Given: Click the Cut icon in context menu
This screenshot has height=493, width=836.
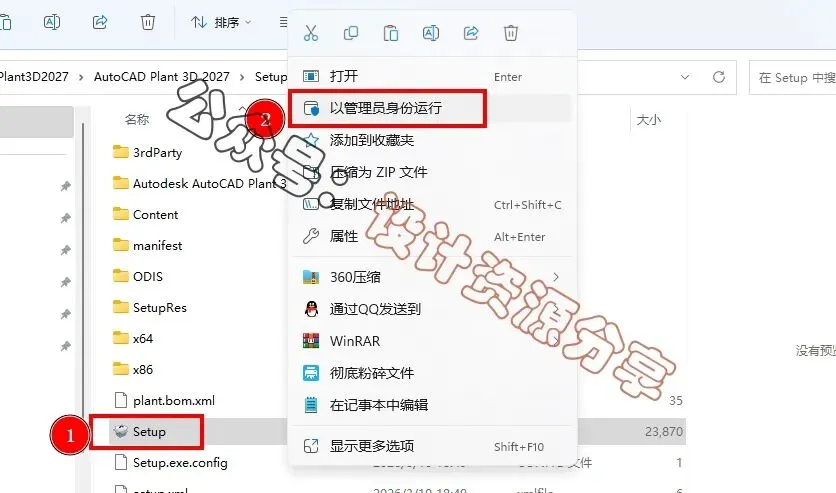Looking at the screenshot, I should click(311, 33).
